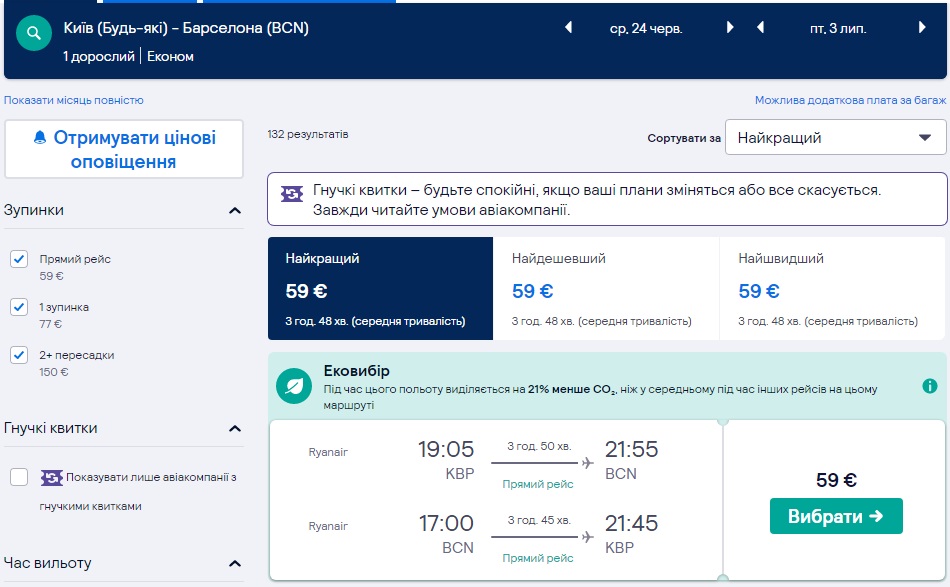Uncheck the Прямий рейс checkbox
Image resolution: width=950 pixels, height=587 pixels.
[x=19, y=260]
